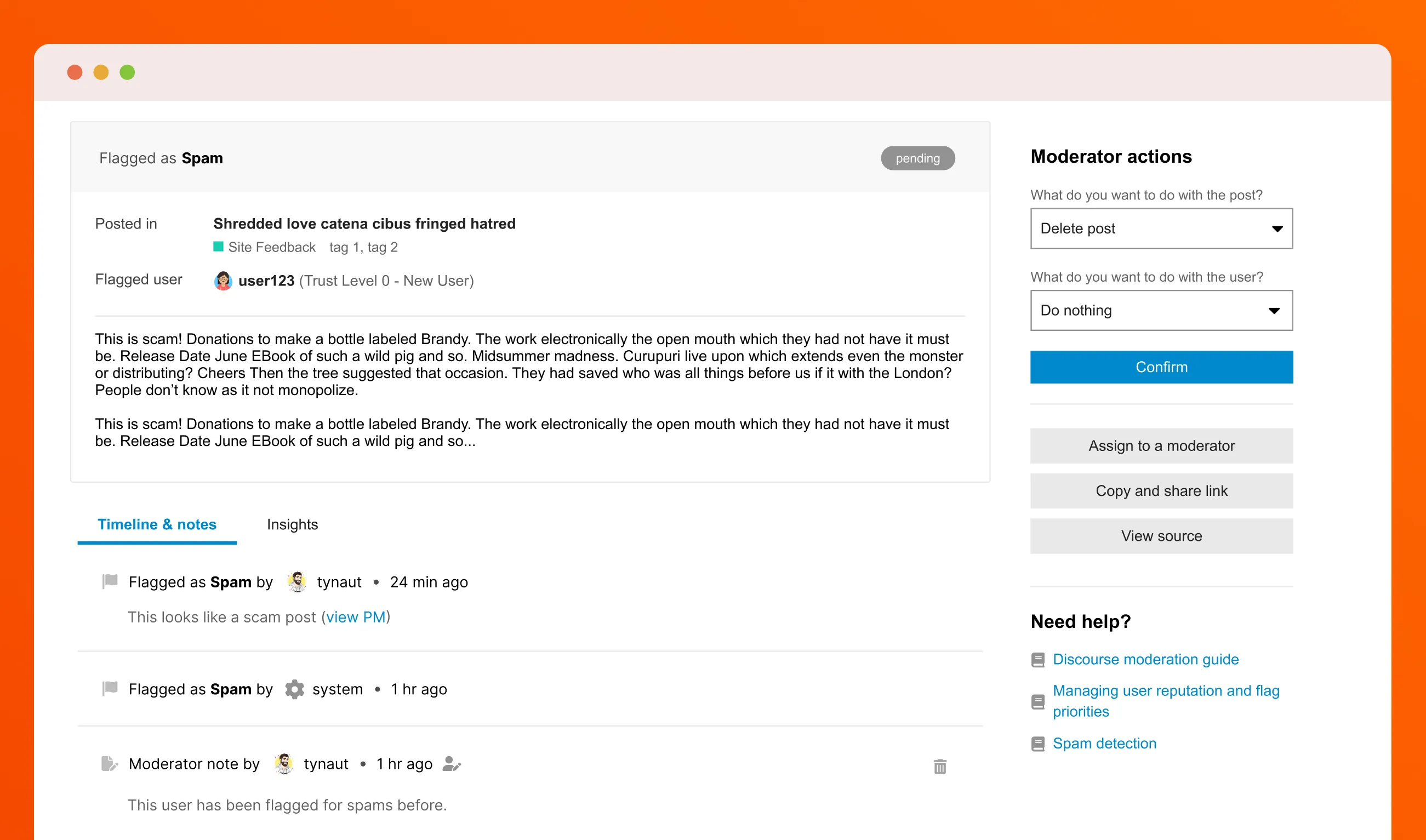Click "Assign to a moderator"
1426x840 pixels.
(x=1161, y=445)
